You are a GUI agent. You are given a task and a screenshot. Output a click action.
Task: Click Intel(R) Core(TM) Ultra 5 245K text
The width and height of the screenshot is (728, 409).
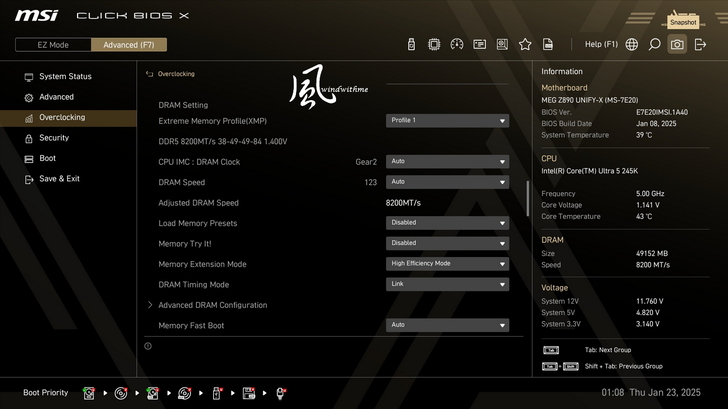[x=590, y=171]
